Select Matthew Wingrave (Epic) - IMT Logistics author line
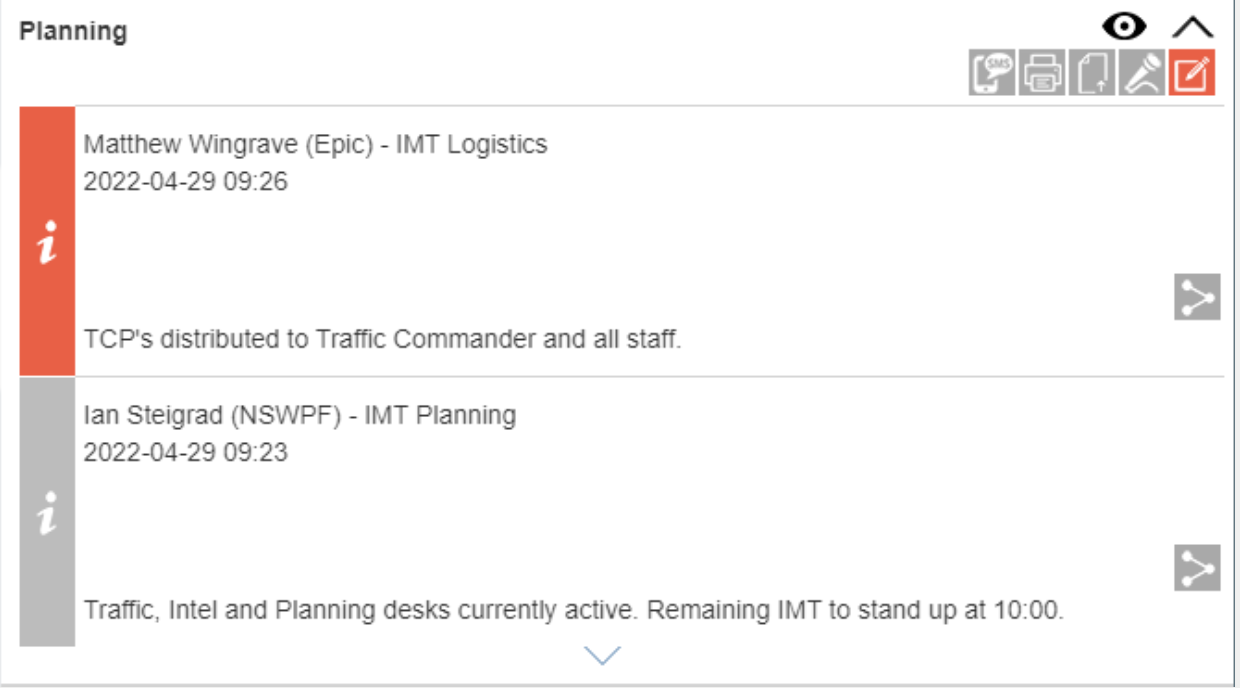1240x688 pixels. (315, 145)
